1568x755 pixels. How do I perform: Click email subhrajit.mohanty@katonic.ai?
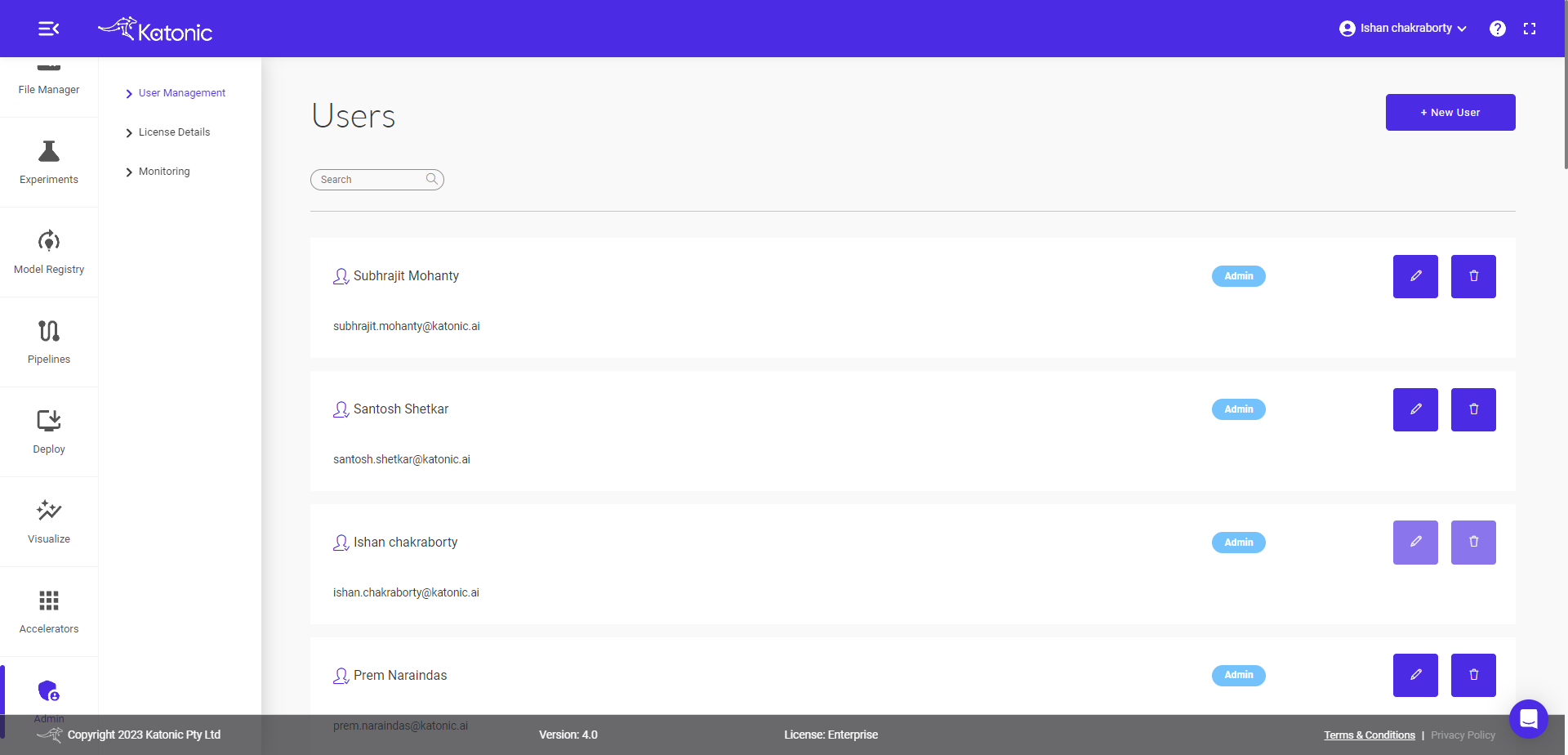407,326
